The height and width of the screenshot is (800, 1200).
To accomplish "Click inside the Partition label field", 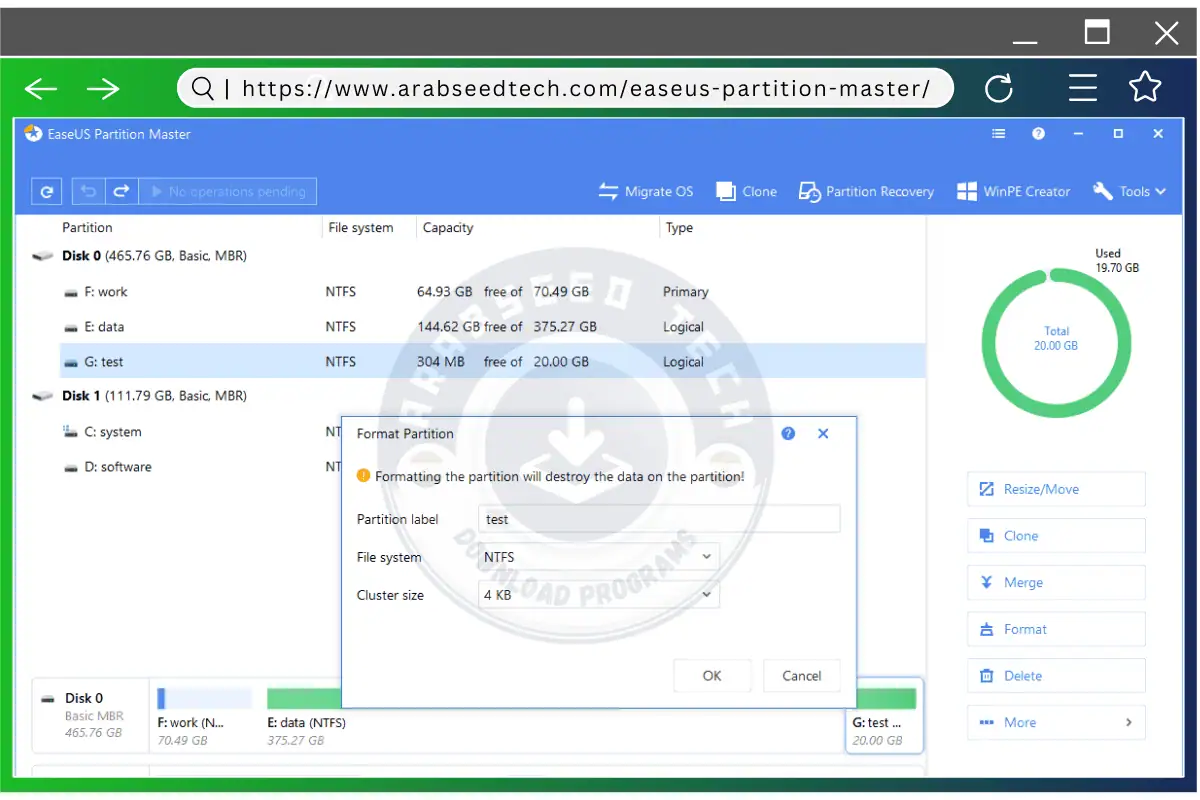I will coord(660,518).
